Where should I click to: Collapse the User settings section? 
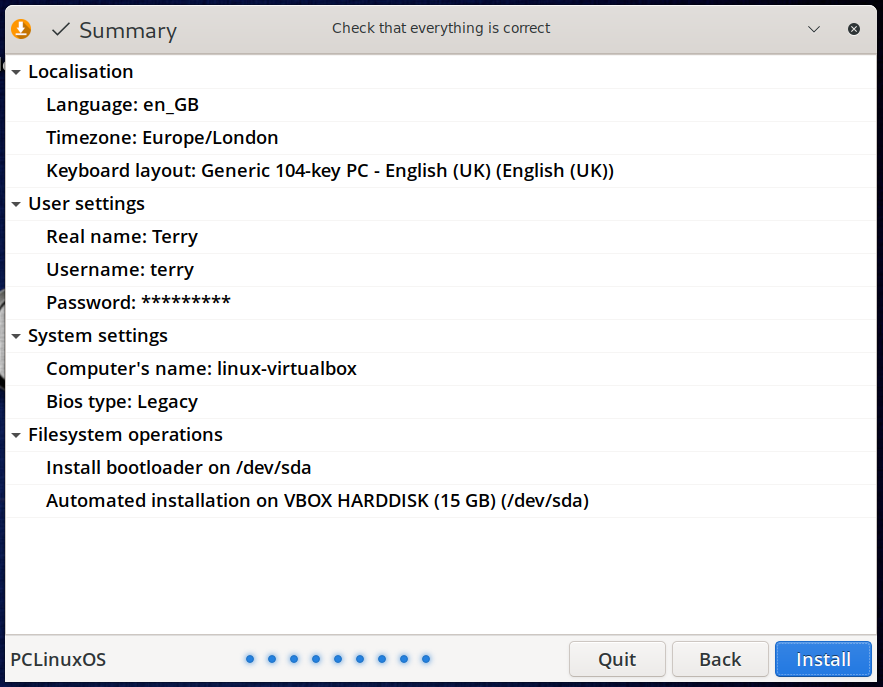point(16,204)
